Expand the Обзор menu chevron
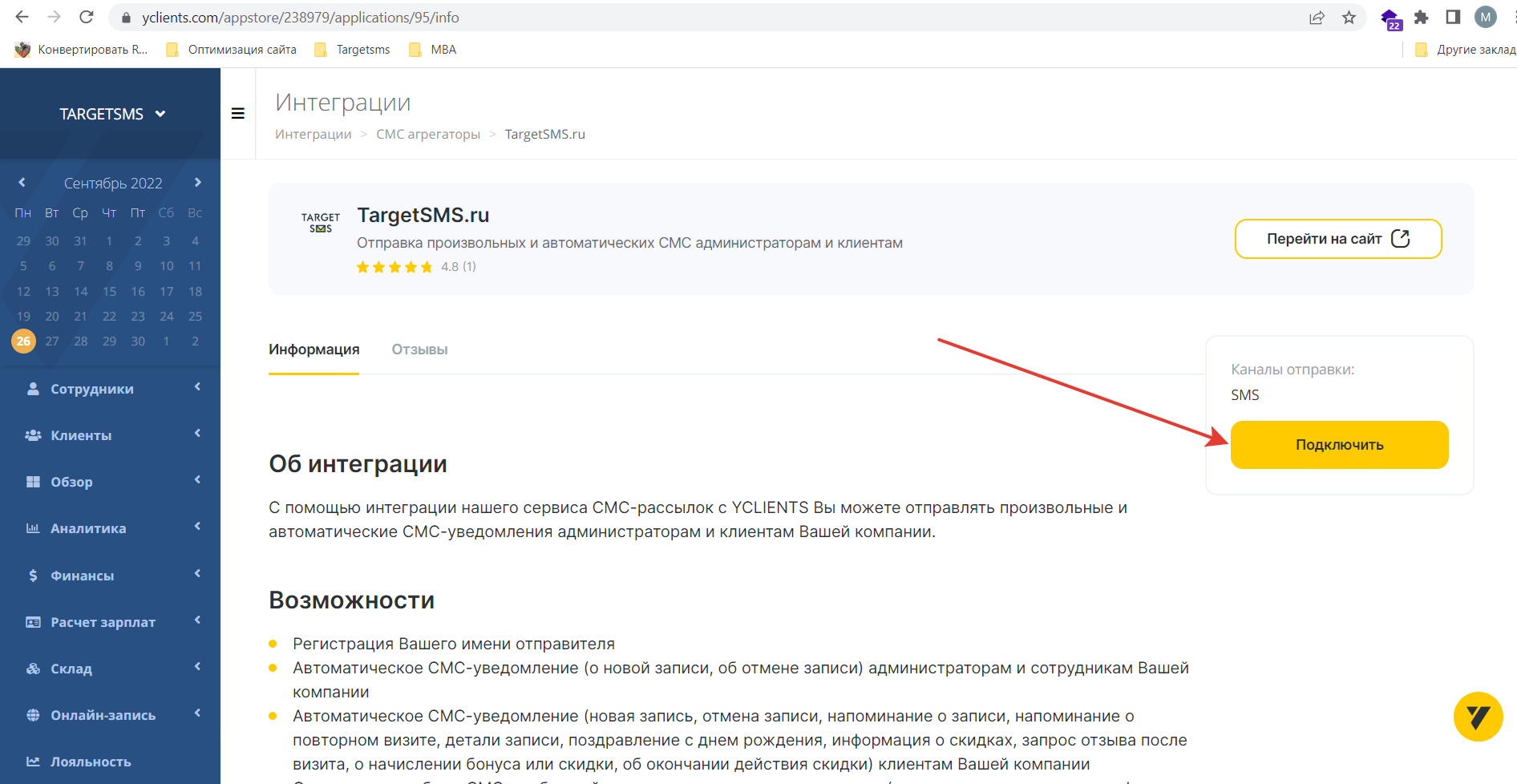The height and width of the screenshot is (784, 1517). [x=197, y=480]
